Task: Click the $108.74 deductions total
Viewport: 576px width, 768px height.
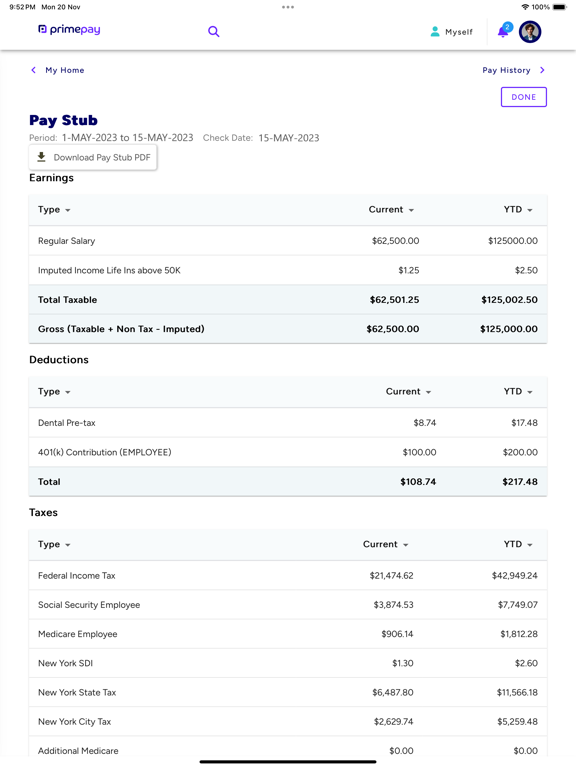Action: [418, 482]
